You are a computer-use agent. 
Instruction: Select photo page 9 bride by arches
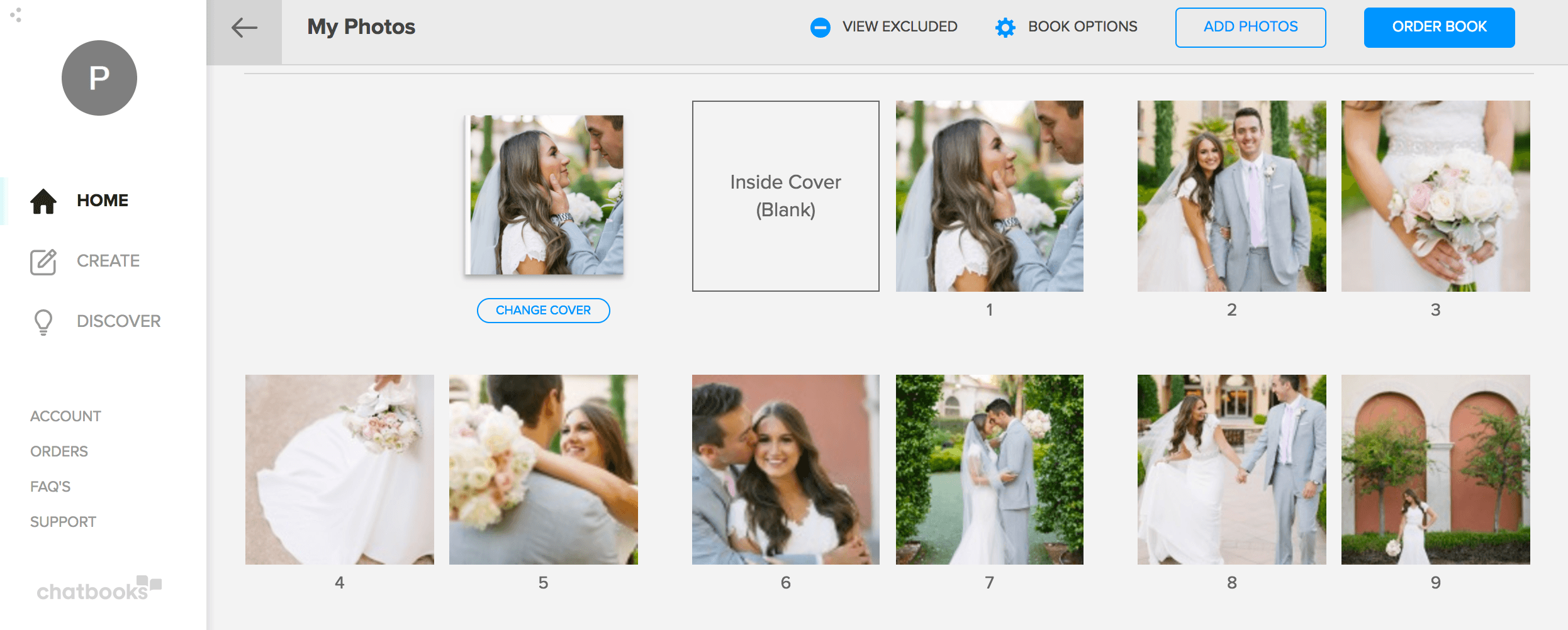(1435, 470)
